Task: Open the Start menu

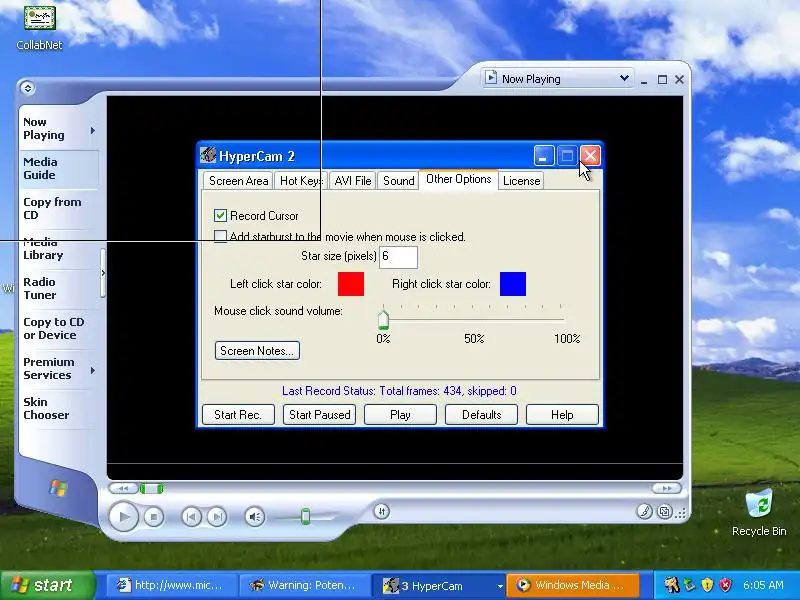Action: pos(47,585)
